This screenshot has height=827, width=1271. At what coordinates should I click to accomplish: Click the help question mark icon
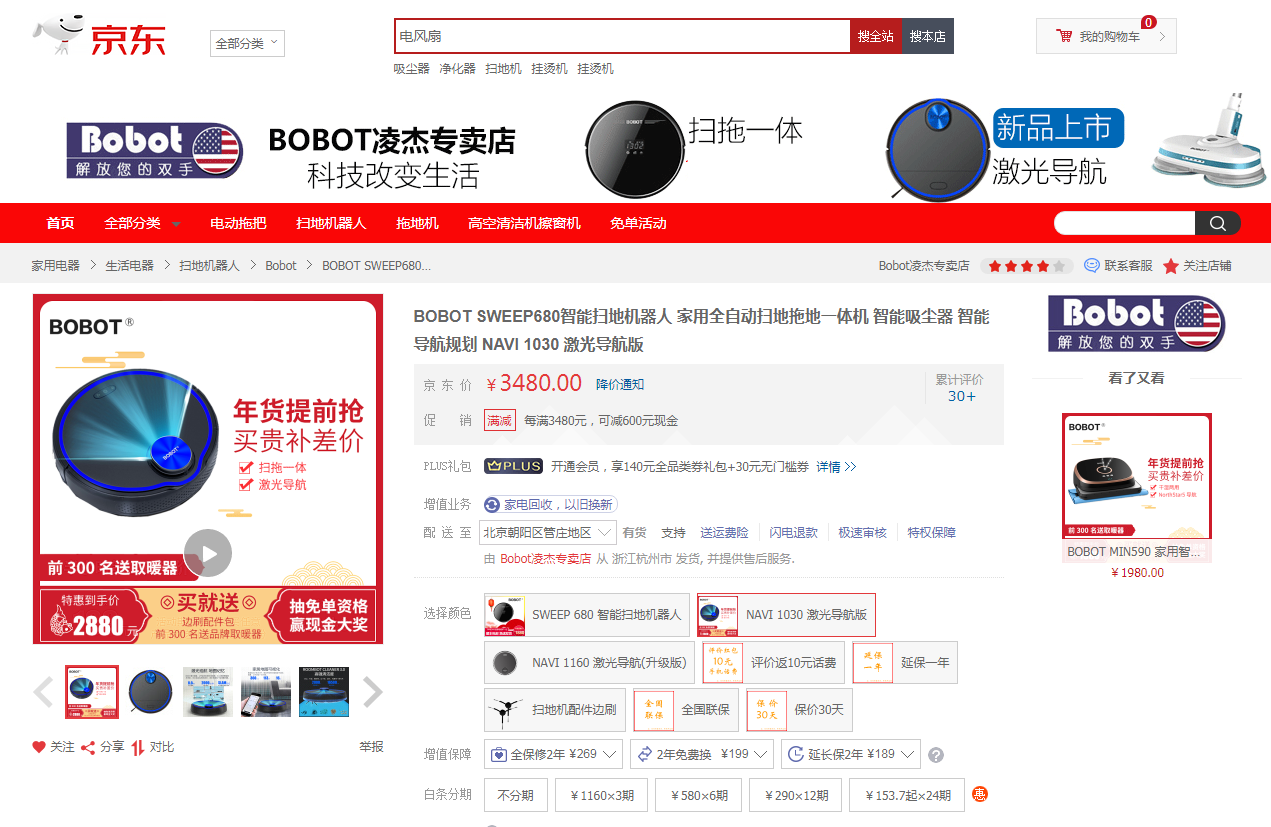936,755
